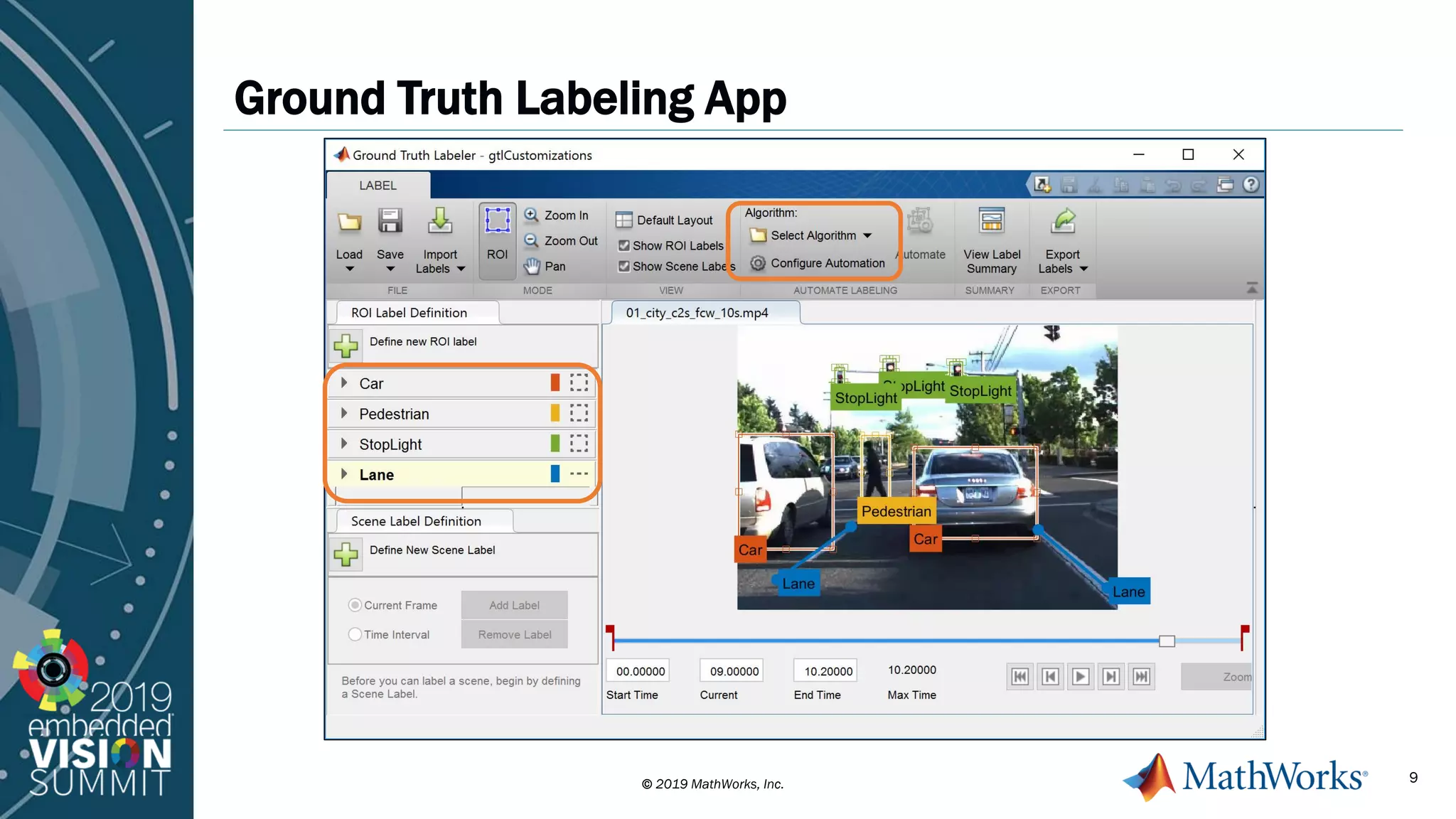This screenshot has width=1456, height=819.
Task: Click the Default Layout button
Action: pos(665,220)
